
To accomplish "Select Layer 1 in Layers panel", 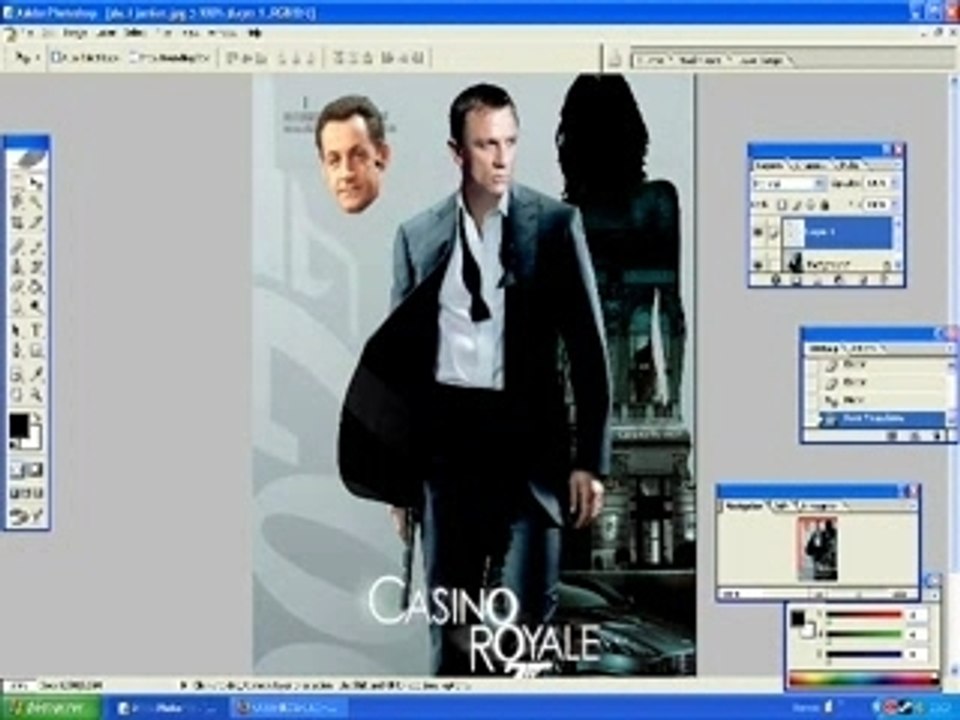I will coord(837,233).
